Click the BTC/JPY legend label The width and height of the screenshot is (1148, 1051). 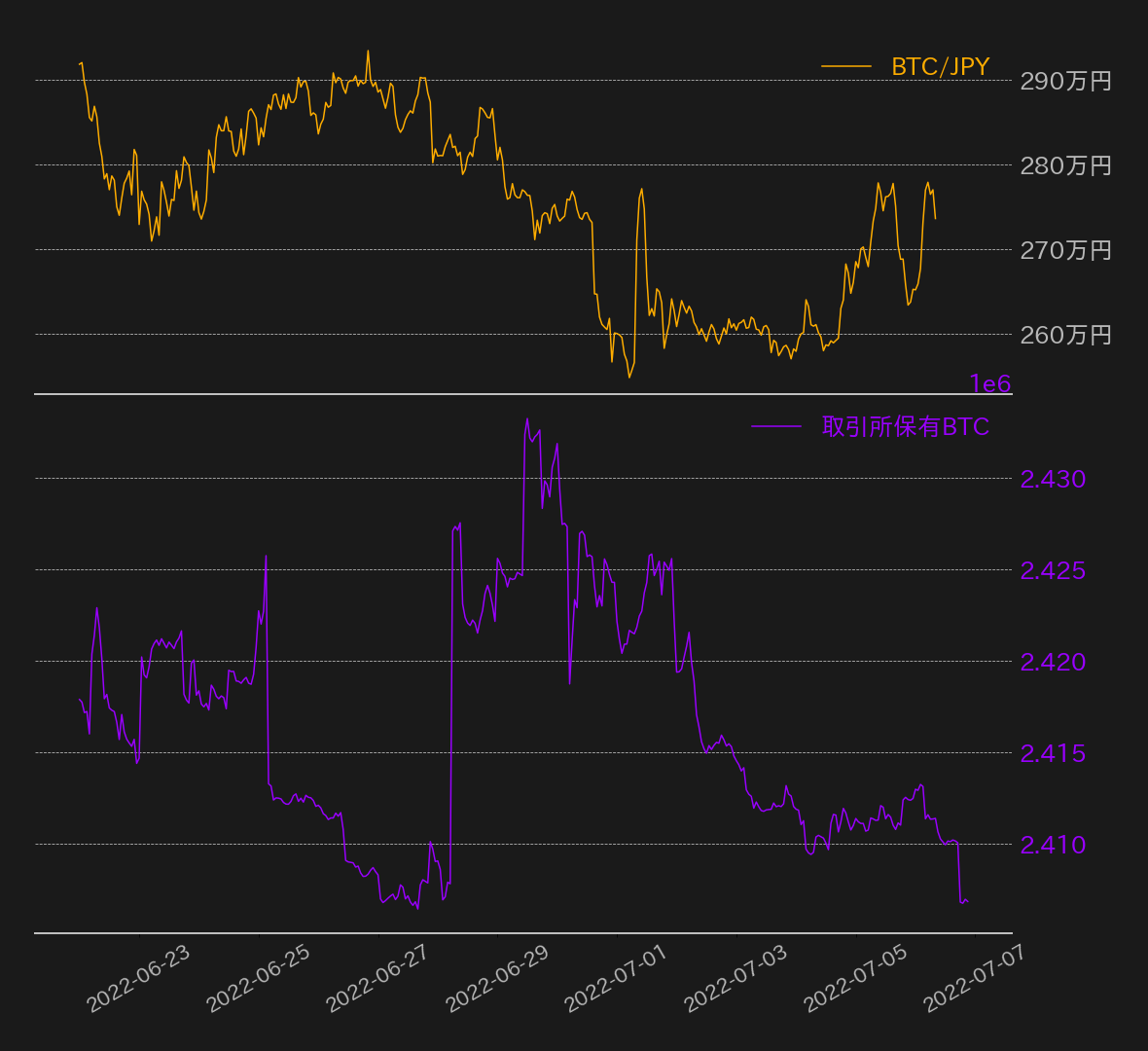coord(940,66)
